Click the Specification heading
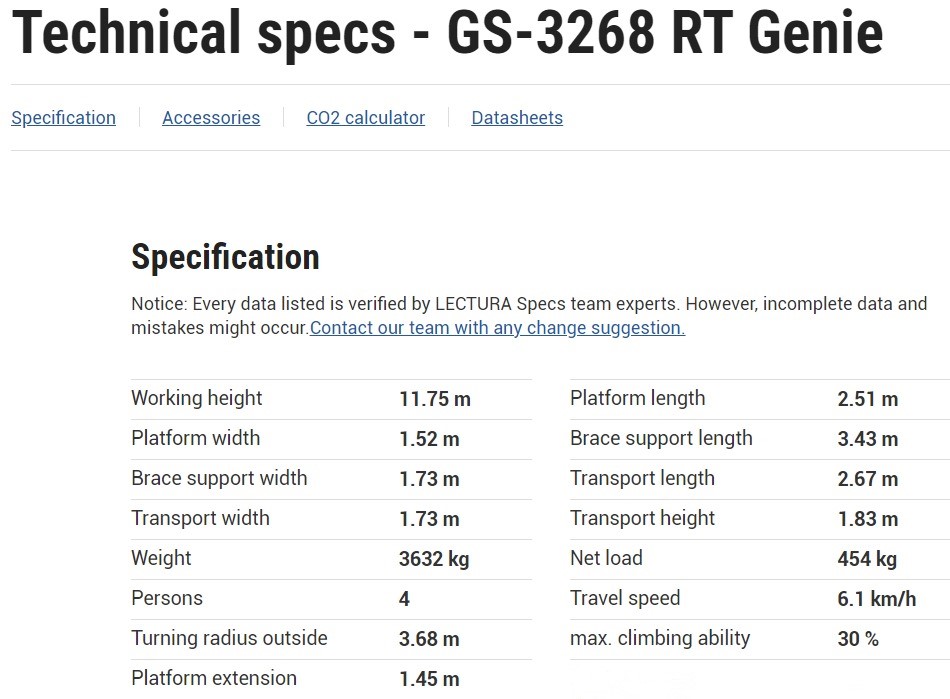The height and width of the screenshot is (699, 950). pos(224,257)
